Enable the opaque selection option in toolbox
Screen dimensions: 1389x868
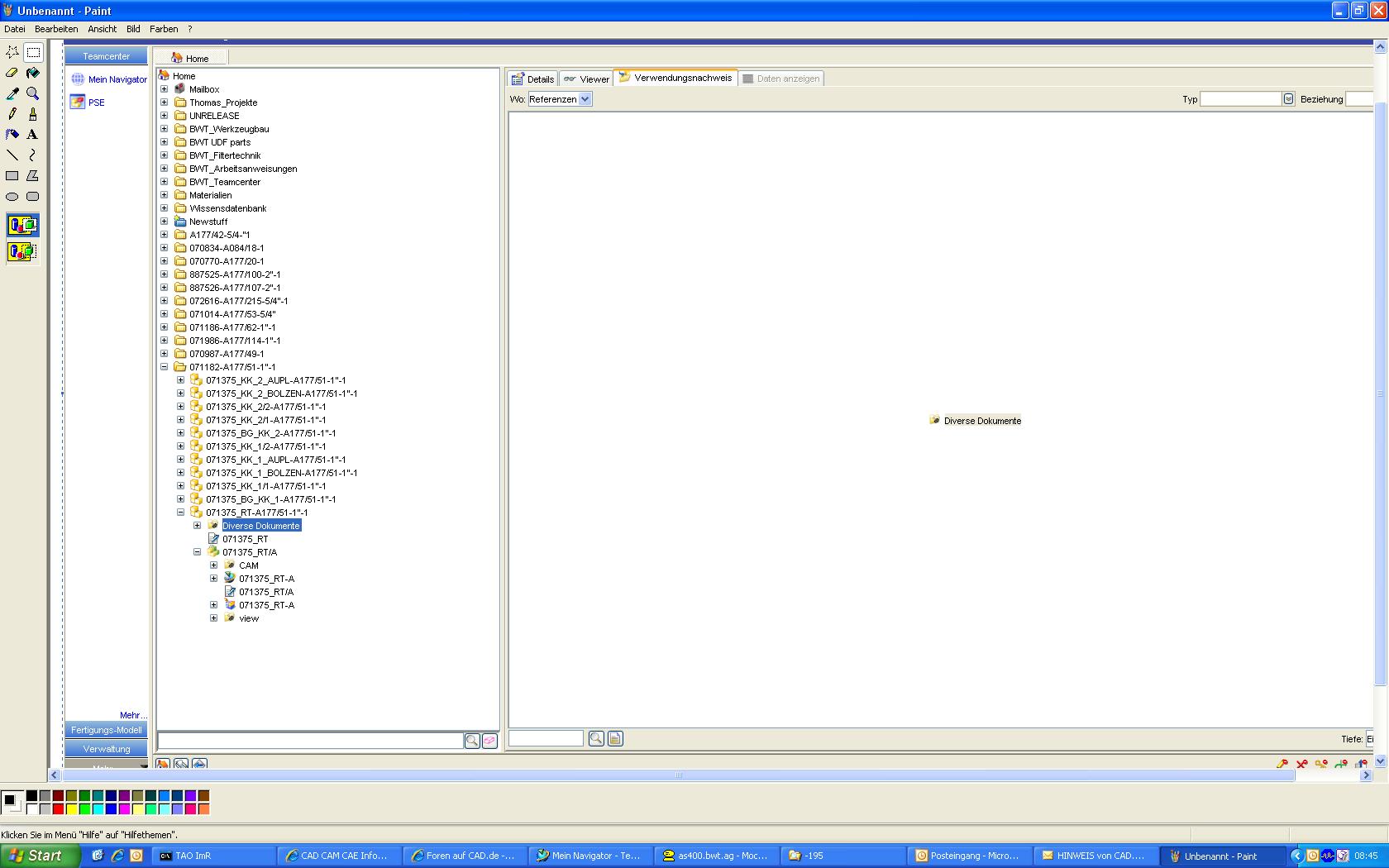coord(22,225)
